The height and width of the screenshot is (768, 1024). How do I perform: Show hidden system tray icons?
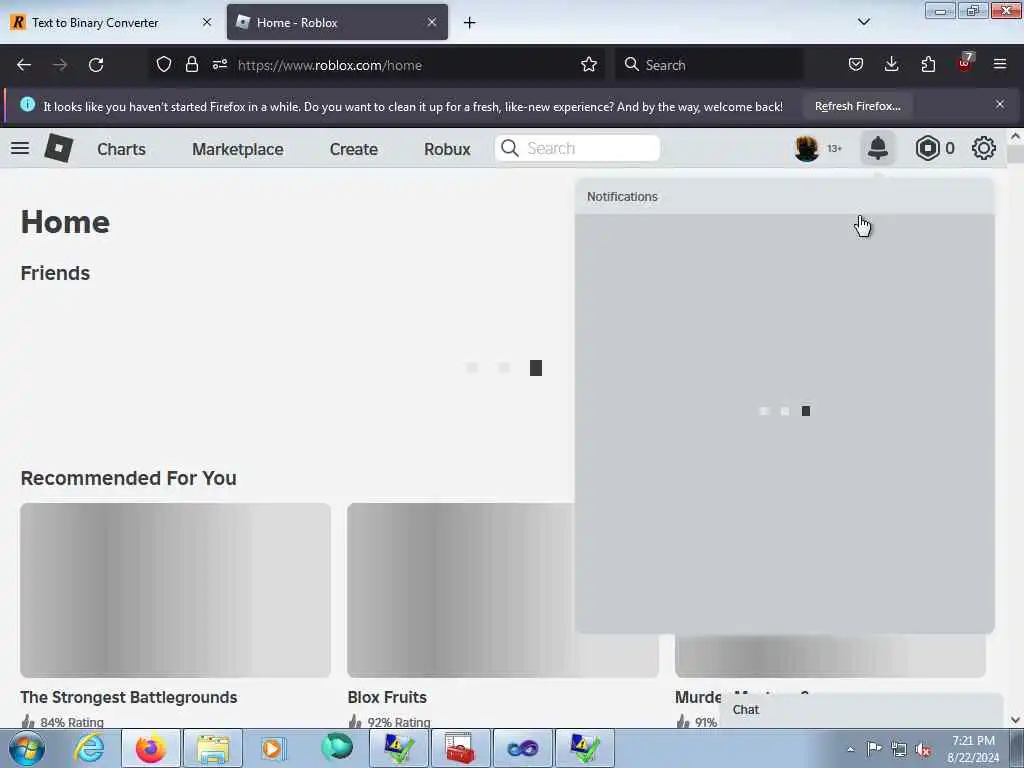pyautogui.click(x=850, y=749)
